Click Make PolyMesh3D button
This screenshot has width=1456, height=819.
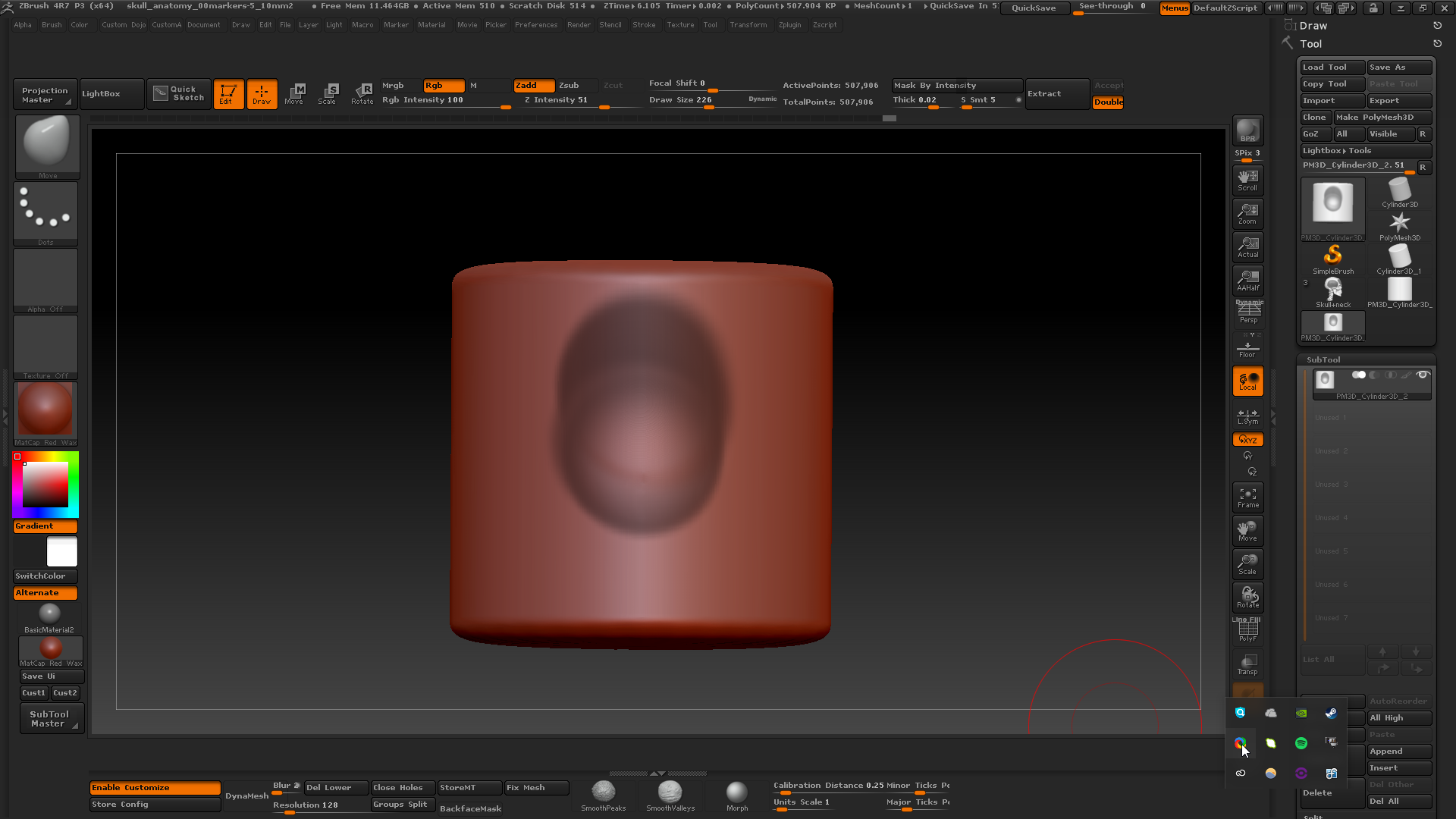tap(1382, 118)
